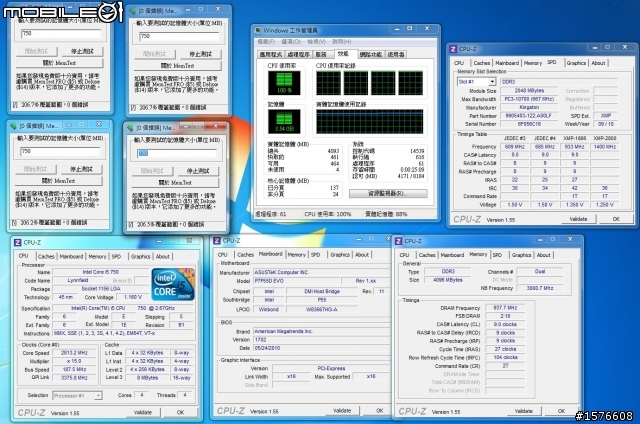Click 停止測試 in MemTest window with 206.2% coverage
640x424 pixels.
click(x=81, y=169)
